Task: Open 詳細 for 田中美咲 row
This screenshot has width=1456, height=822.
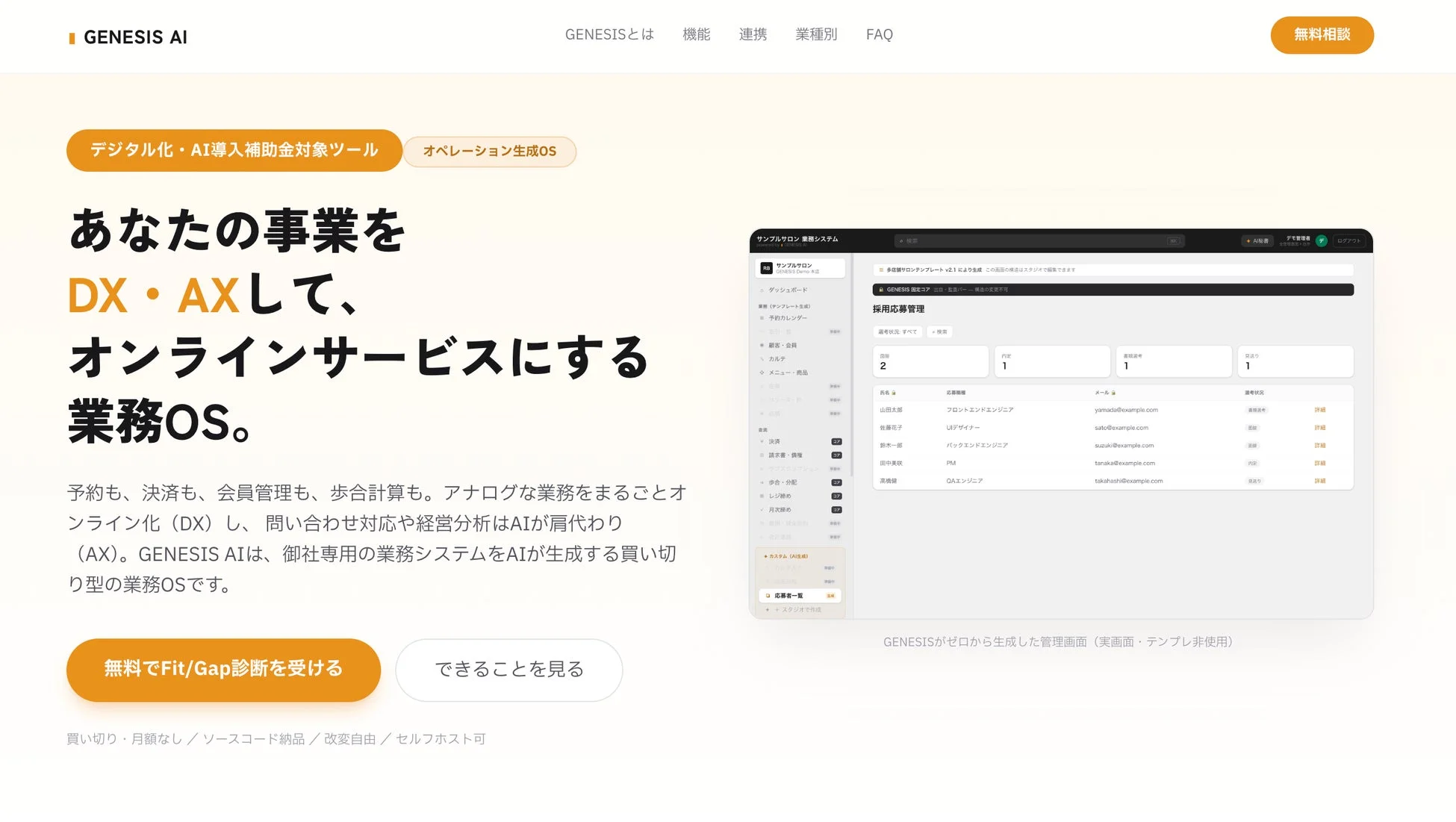Action: pos(1320,464)
